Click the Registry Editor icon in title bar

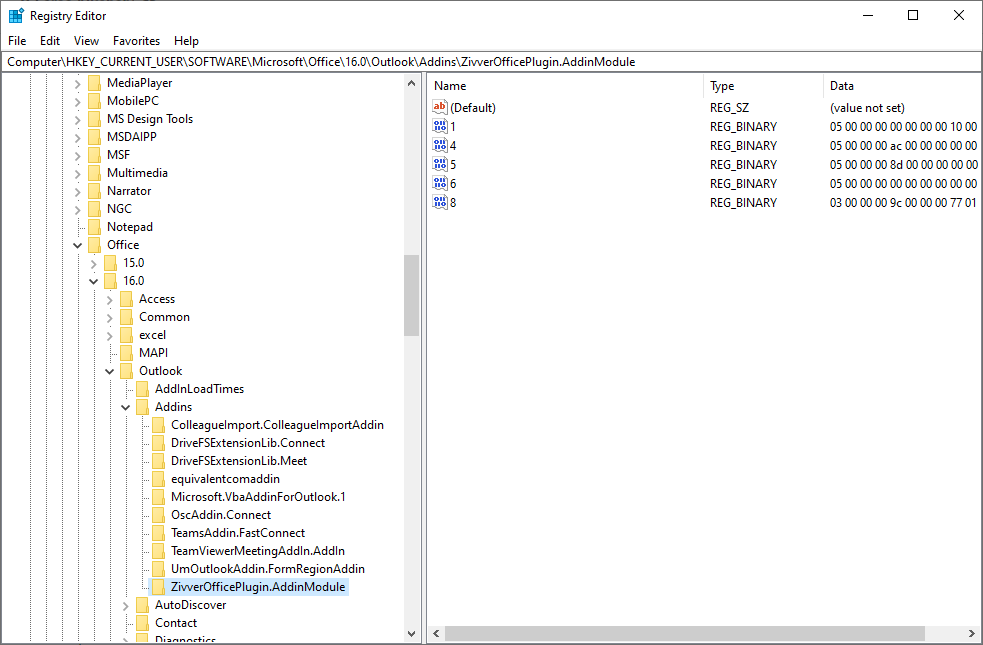tap(15, 15)
